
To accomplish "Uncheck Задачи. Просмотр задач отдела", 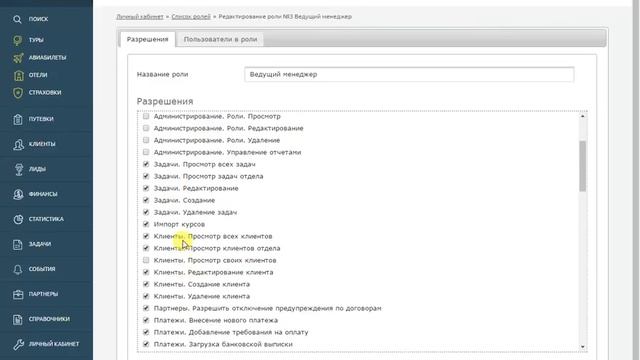I will 146,176.
